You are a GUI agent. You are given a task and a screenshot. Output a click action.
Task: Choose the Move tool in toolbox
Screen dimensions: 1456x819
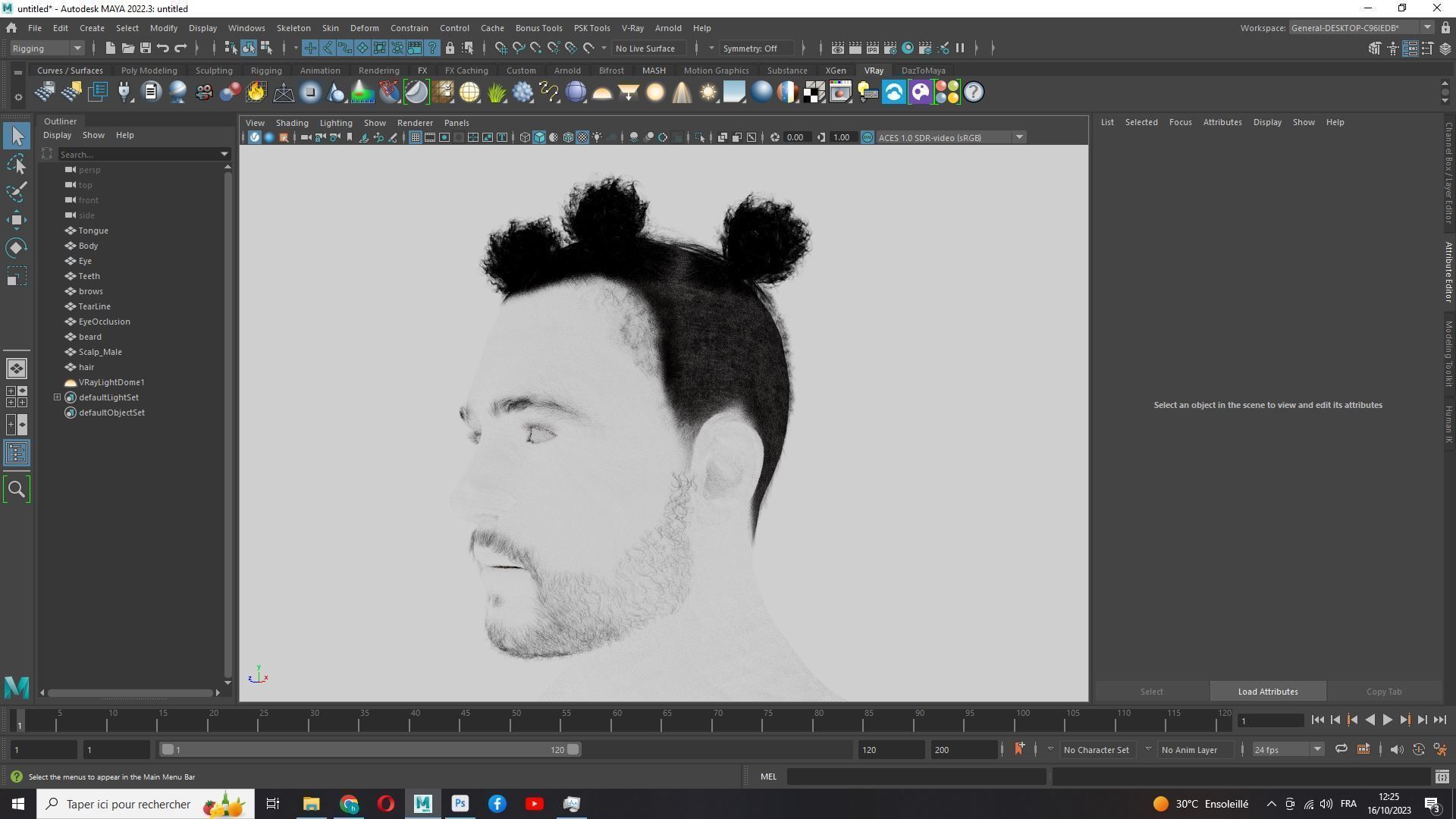coord(17,220)
